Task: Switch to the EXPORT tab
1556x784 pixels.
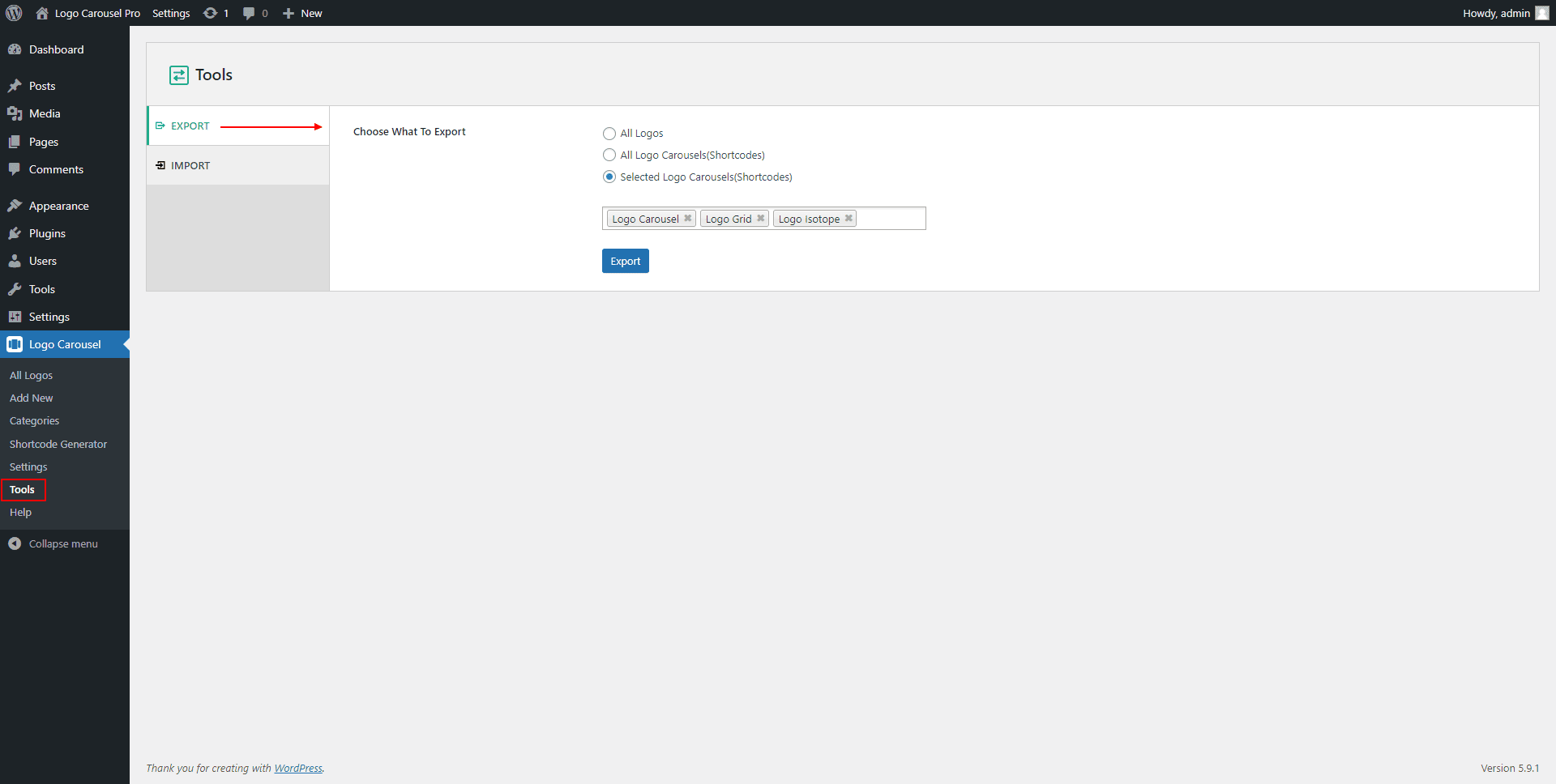Action: click(190, 126)
